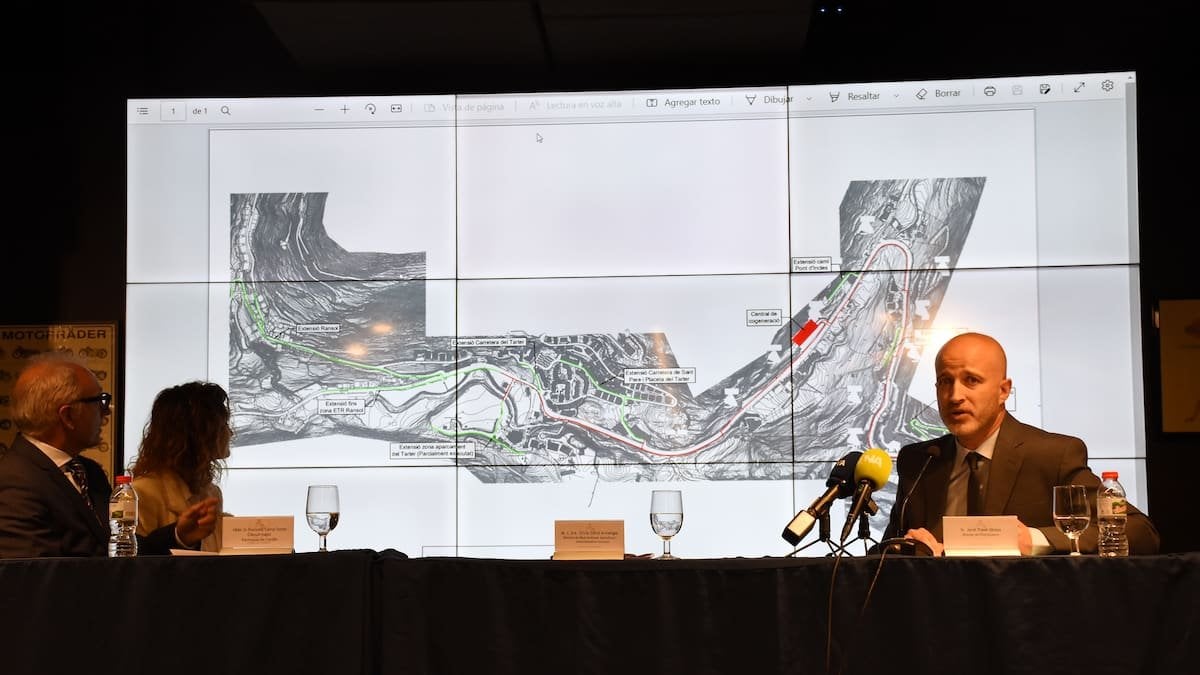This screenshot has width=1200, height=675.
Task: Click the page number input field
Action: (172, 111)
